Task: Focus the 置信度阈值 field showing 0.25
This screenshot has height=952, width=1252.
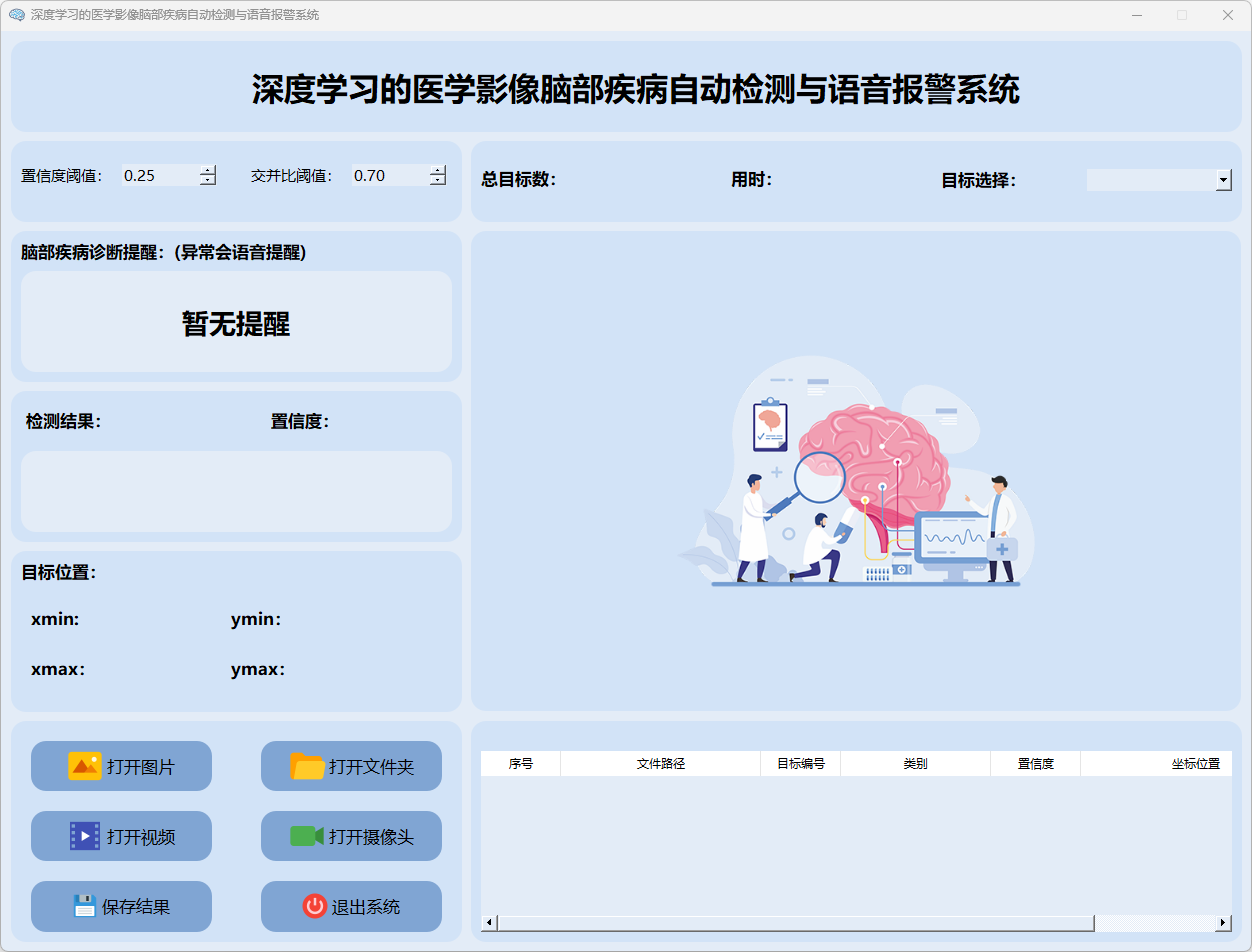Action: (160, 175)
